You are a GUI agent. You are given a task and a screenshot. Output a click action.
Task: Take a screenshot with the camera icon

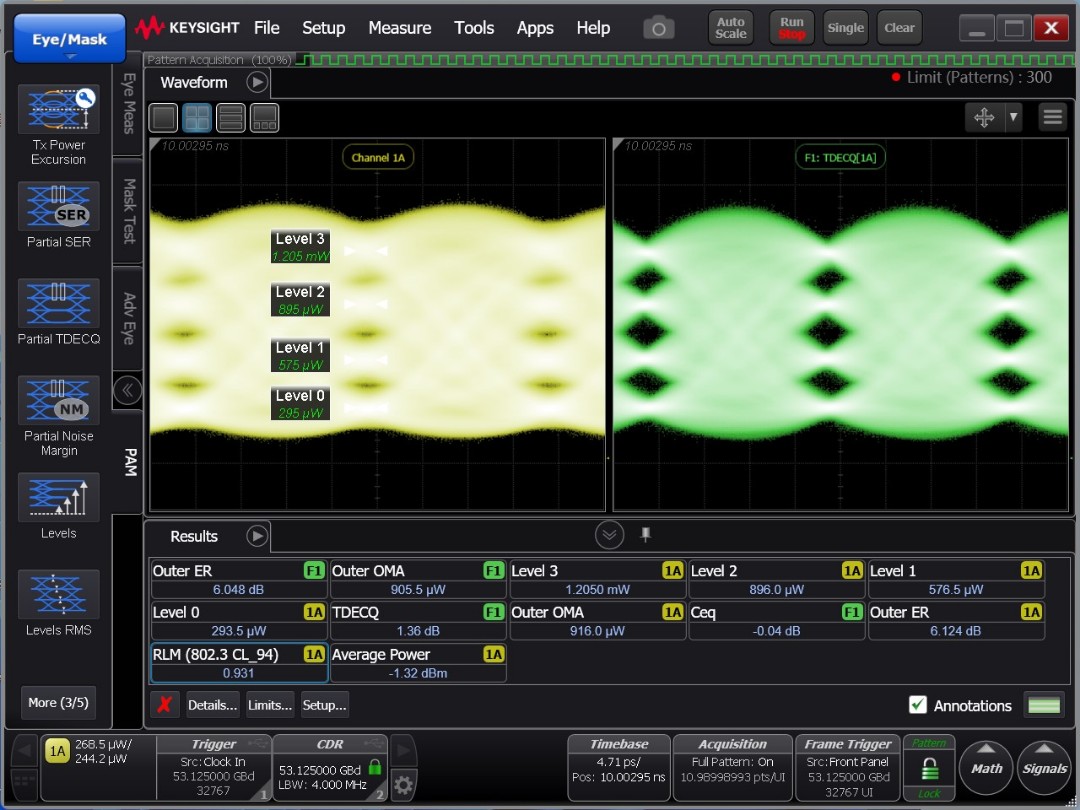[x=658, y=28]
